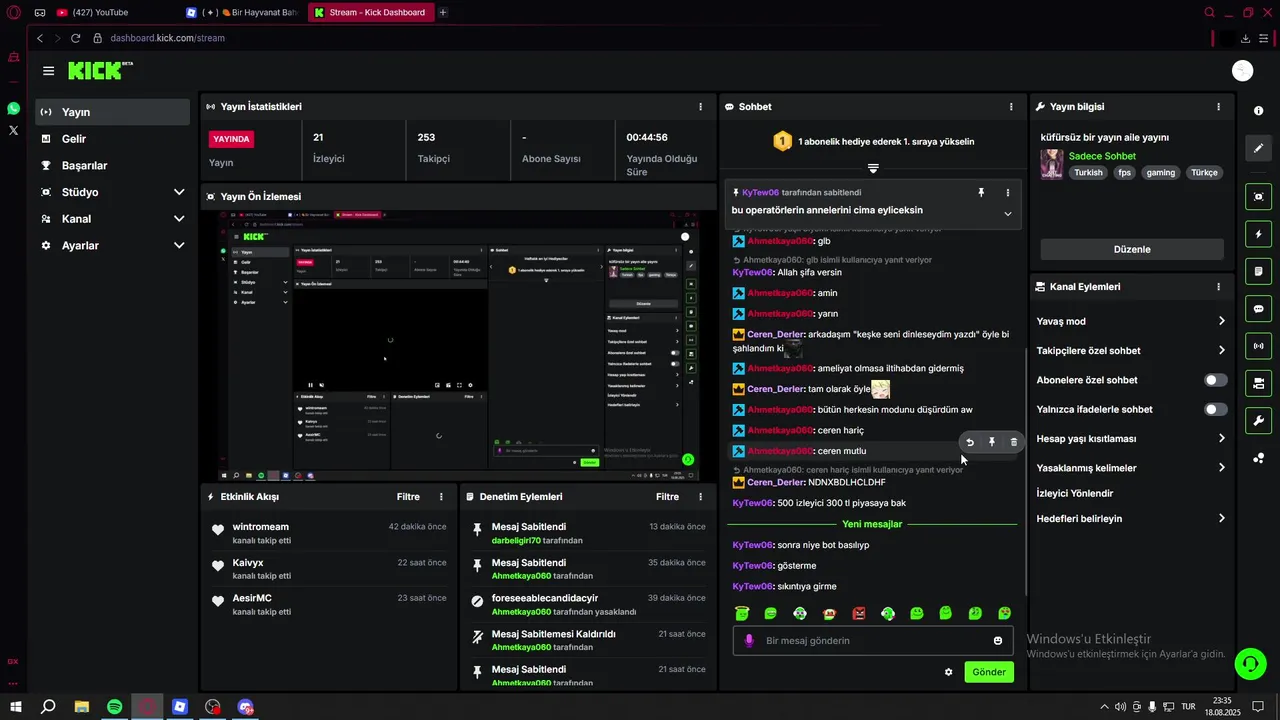Click Filtre in Etkinlik Akışı panel
This screenshot has height=720, width=1280.
click(x=408, y=496)
